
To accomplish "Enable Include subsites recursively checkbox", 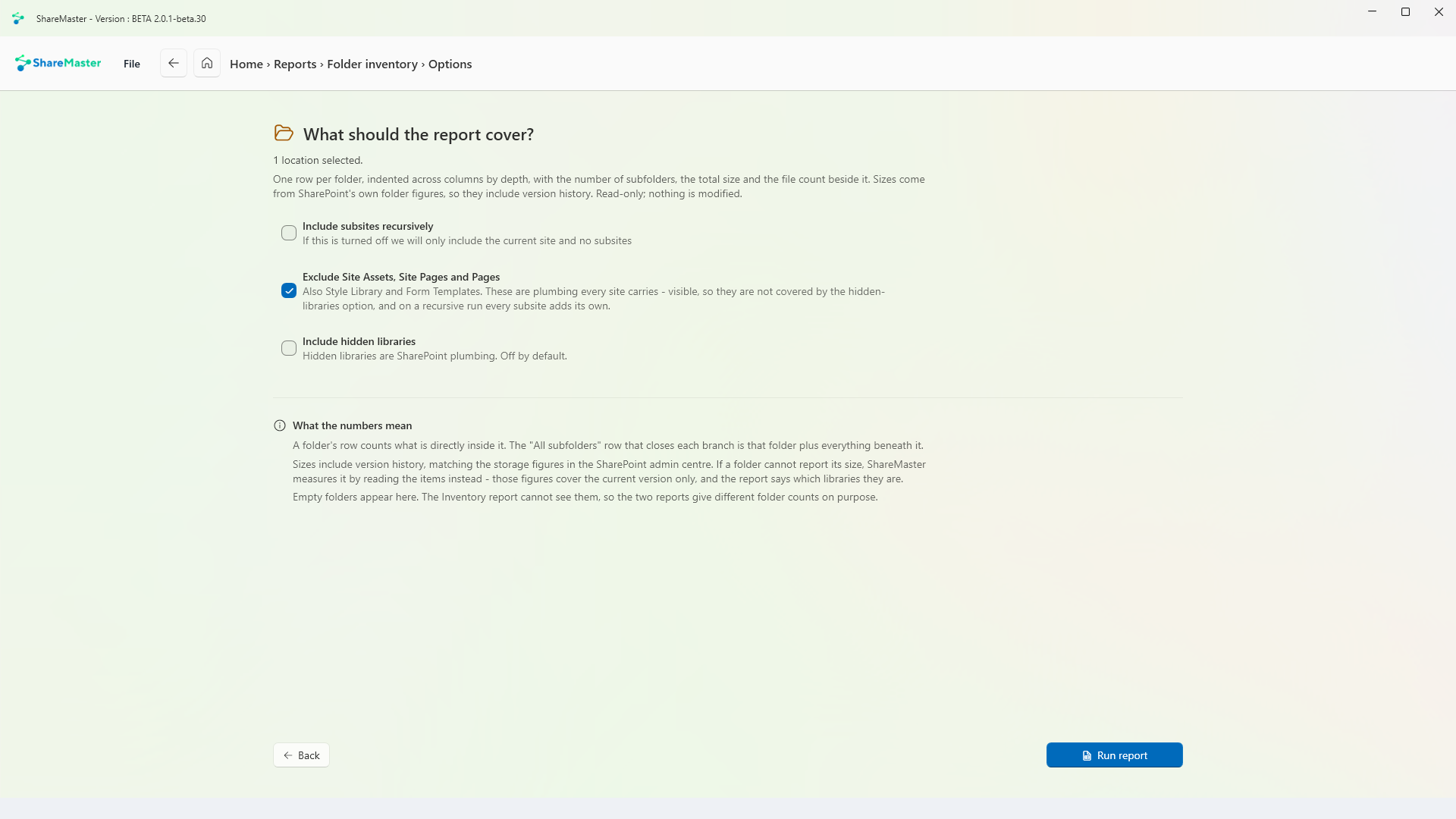I will point(289,233).
